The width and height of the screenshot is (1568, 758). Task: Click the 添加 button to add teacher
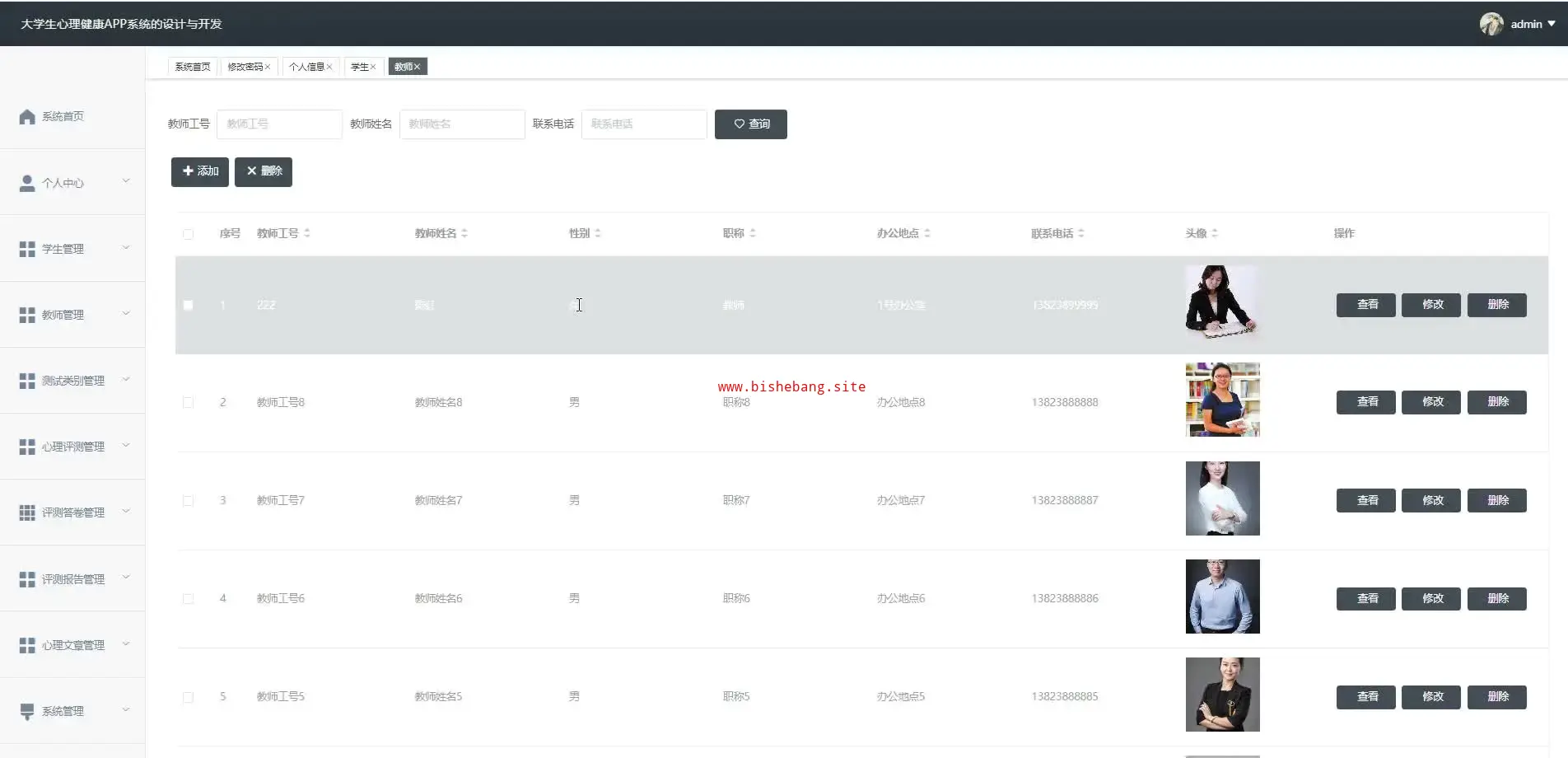pyautogui.click(x=200, y=171)
